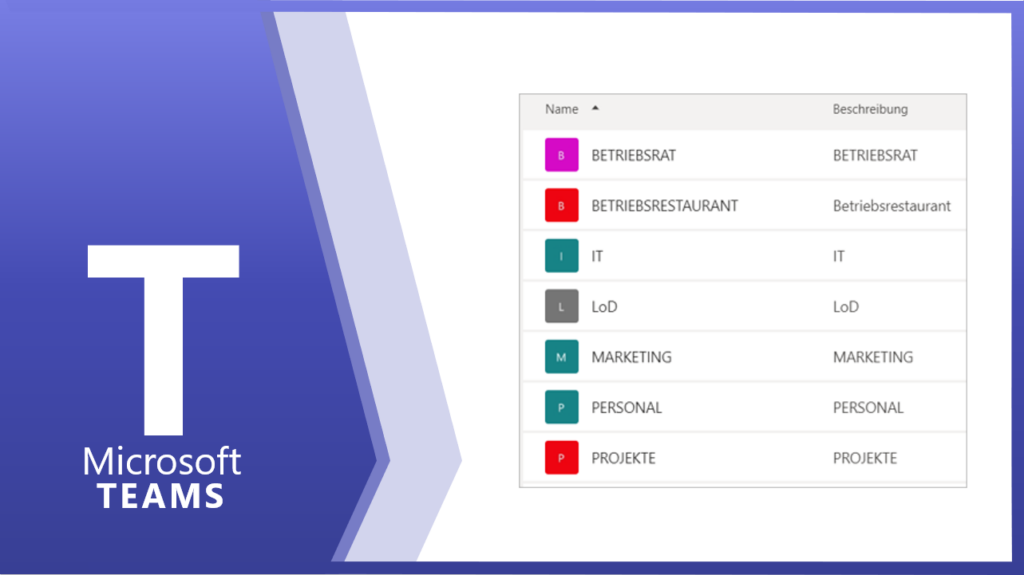Click the teal M icon for MARKETING
Viewport: 1024px width, 575px height.
click(561, 357)
